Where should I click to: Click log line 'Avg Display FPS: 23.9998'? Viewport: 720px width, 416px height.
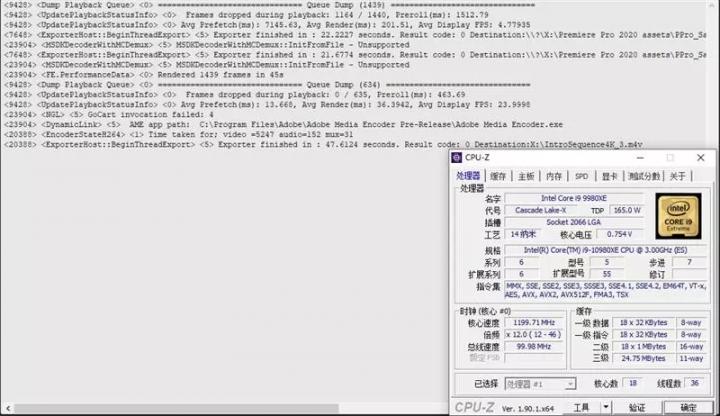pos(267,105)
